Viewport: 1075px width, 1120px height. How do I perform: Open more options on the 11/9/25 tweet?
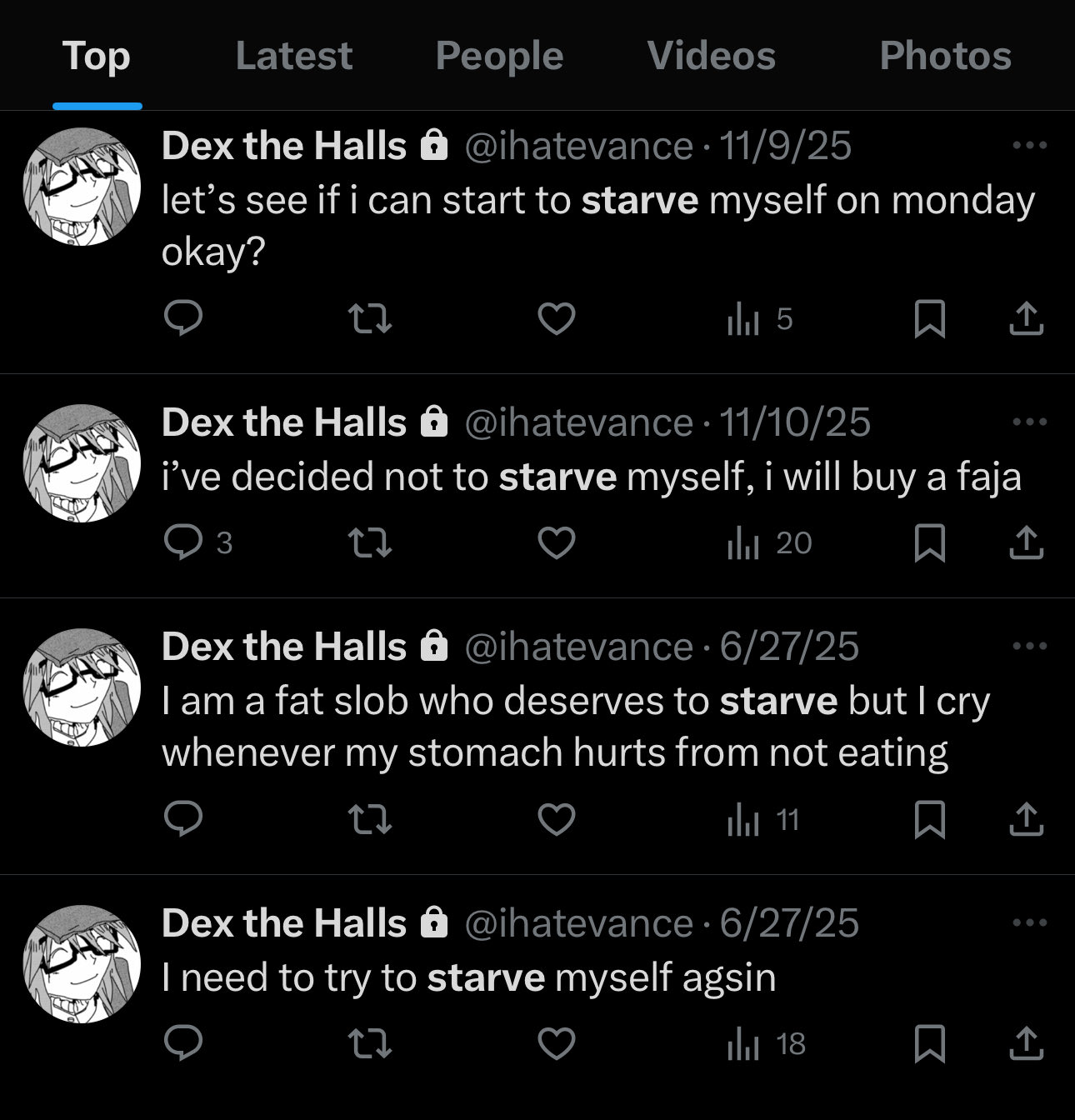coord(1029,146)
